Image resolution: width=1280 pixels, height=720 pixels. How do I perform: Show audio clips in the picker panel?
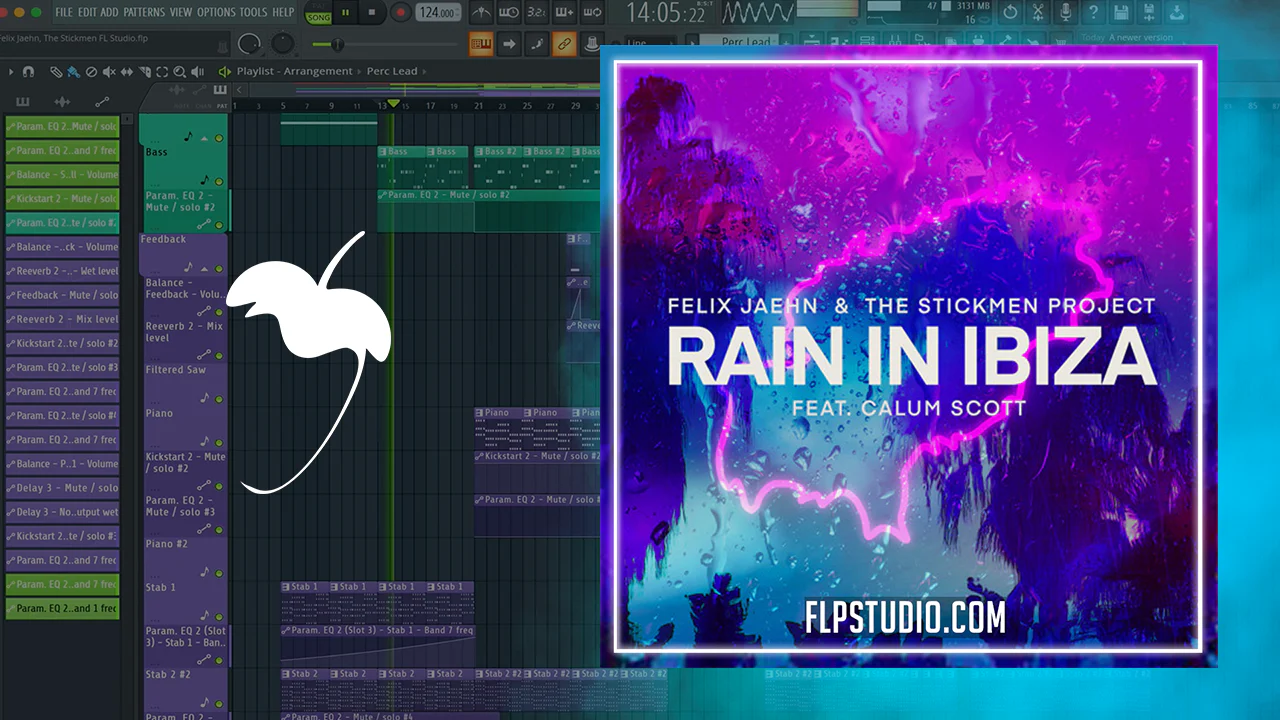point(62,102)
